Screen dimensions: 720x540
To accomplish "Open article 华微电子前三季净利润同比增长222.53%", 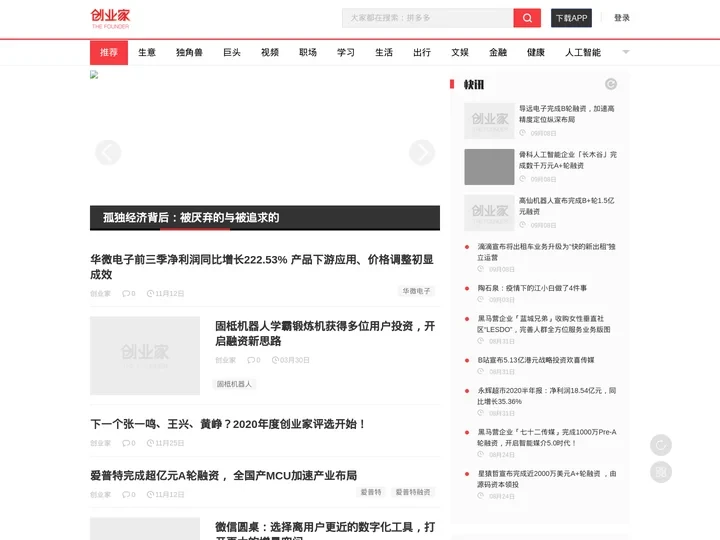I will 262,267.
